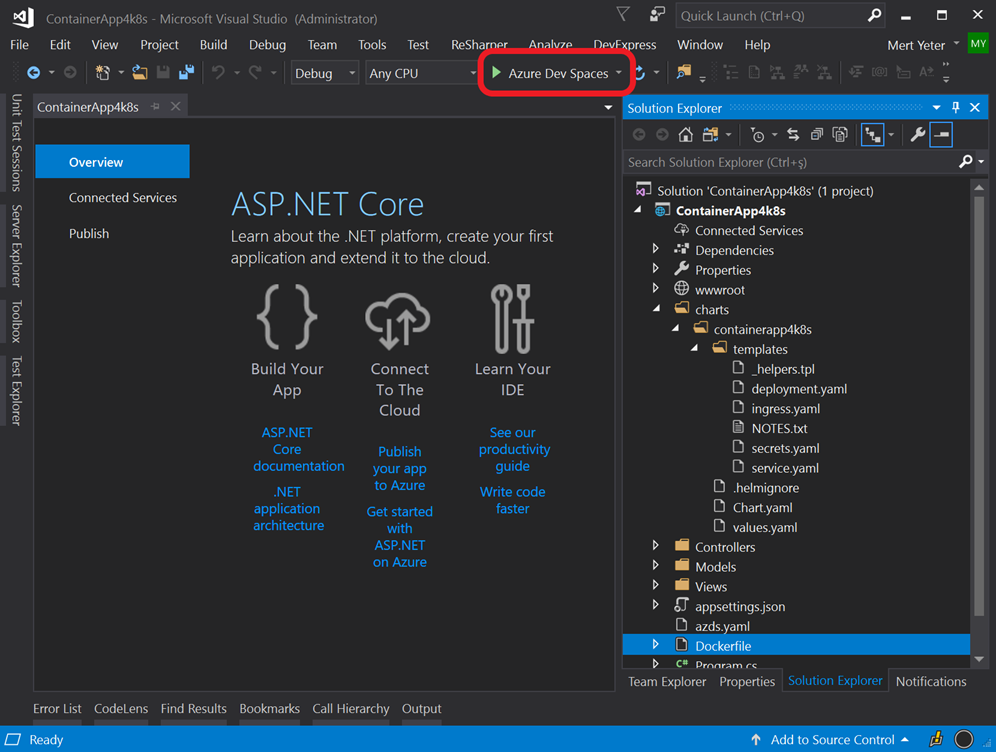Click the Search Solution Explorer field

[x=791, y=162]
